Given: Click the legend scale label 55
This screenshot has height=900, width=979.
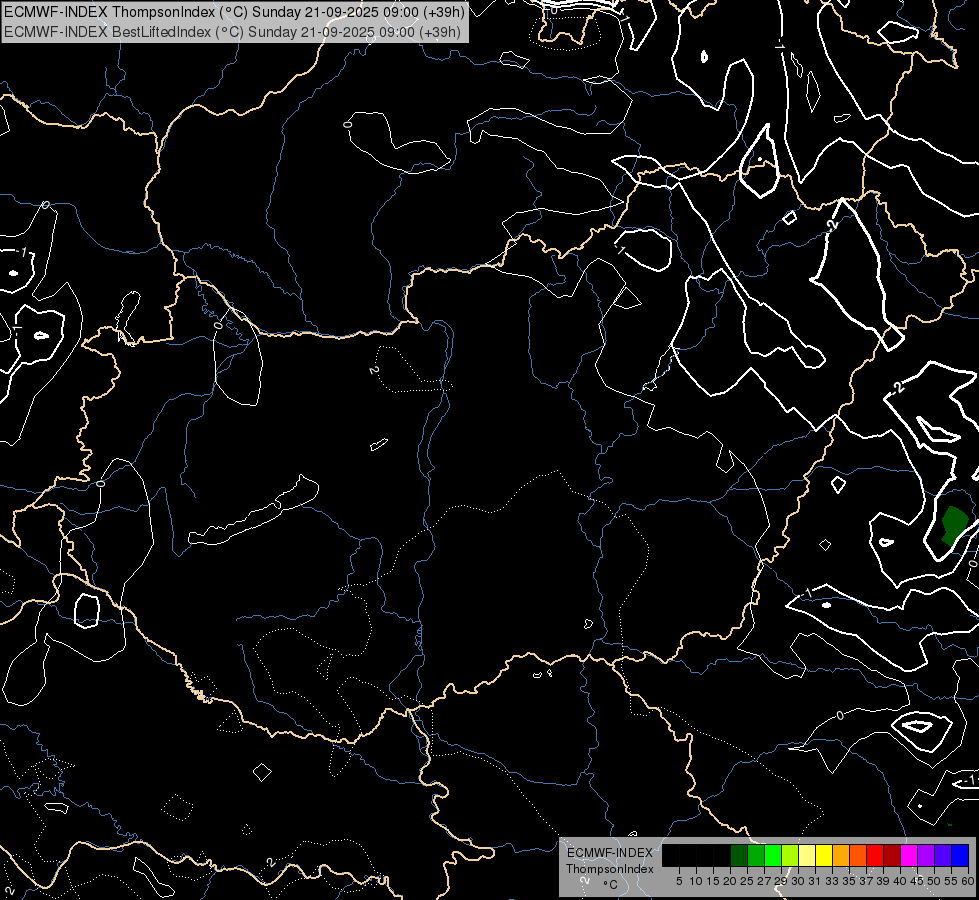Looking at the screenshot, I should (x=950, y=881).
